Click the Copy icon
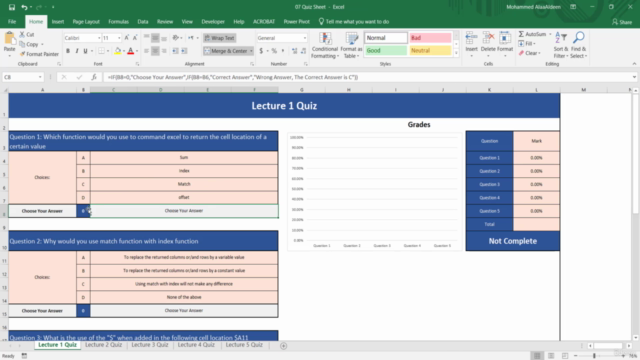This screenshot has height=360, width=640. pos(22,44)
